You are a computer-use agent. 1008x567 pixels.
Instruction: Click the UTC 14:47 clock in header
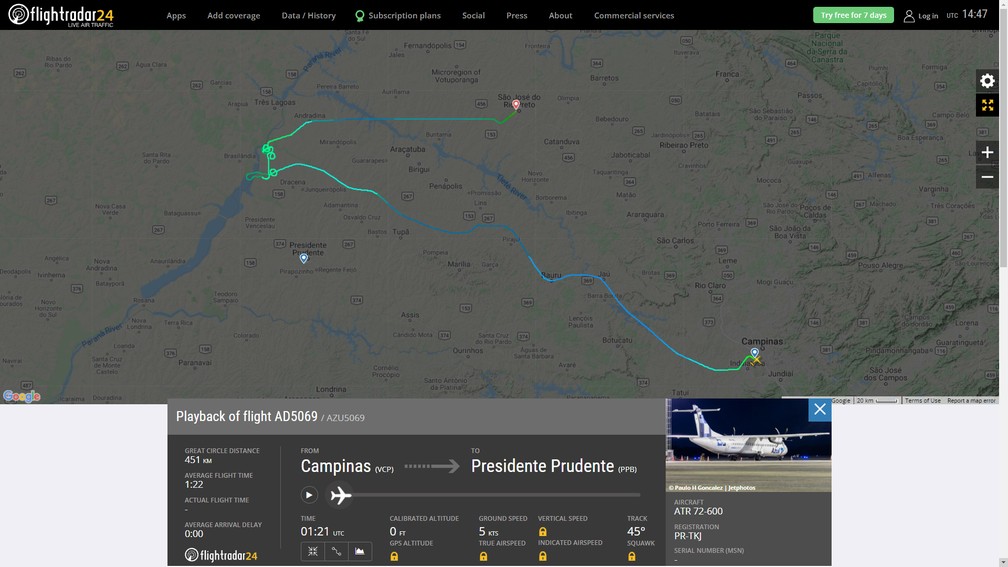pyautogui.click(x=967, y=15)
